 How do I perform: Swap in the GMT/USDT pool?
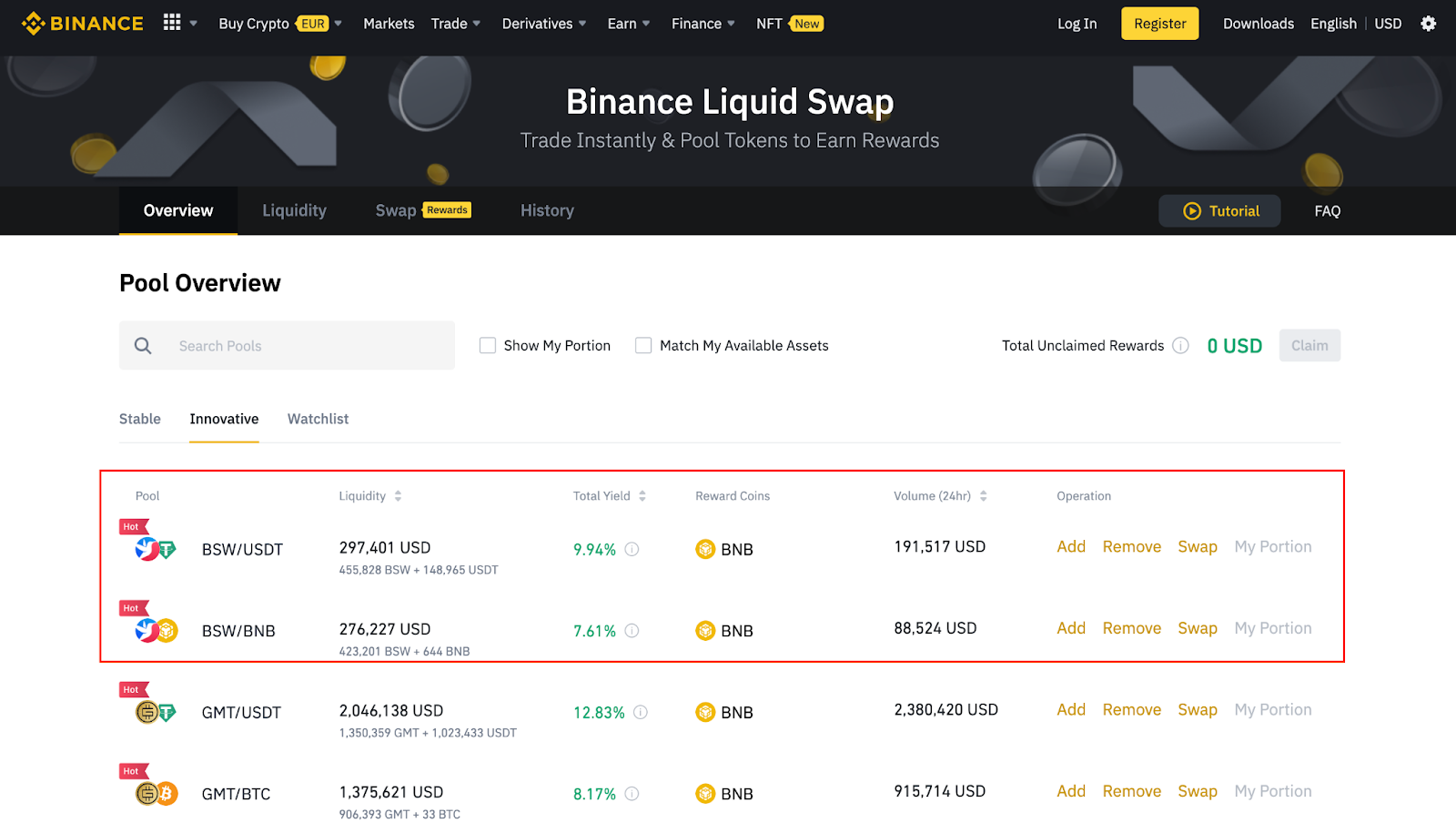pos(1198,710)
